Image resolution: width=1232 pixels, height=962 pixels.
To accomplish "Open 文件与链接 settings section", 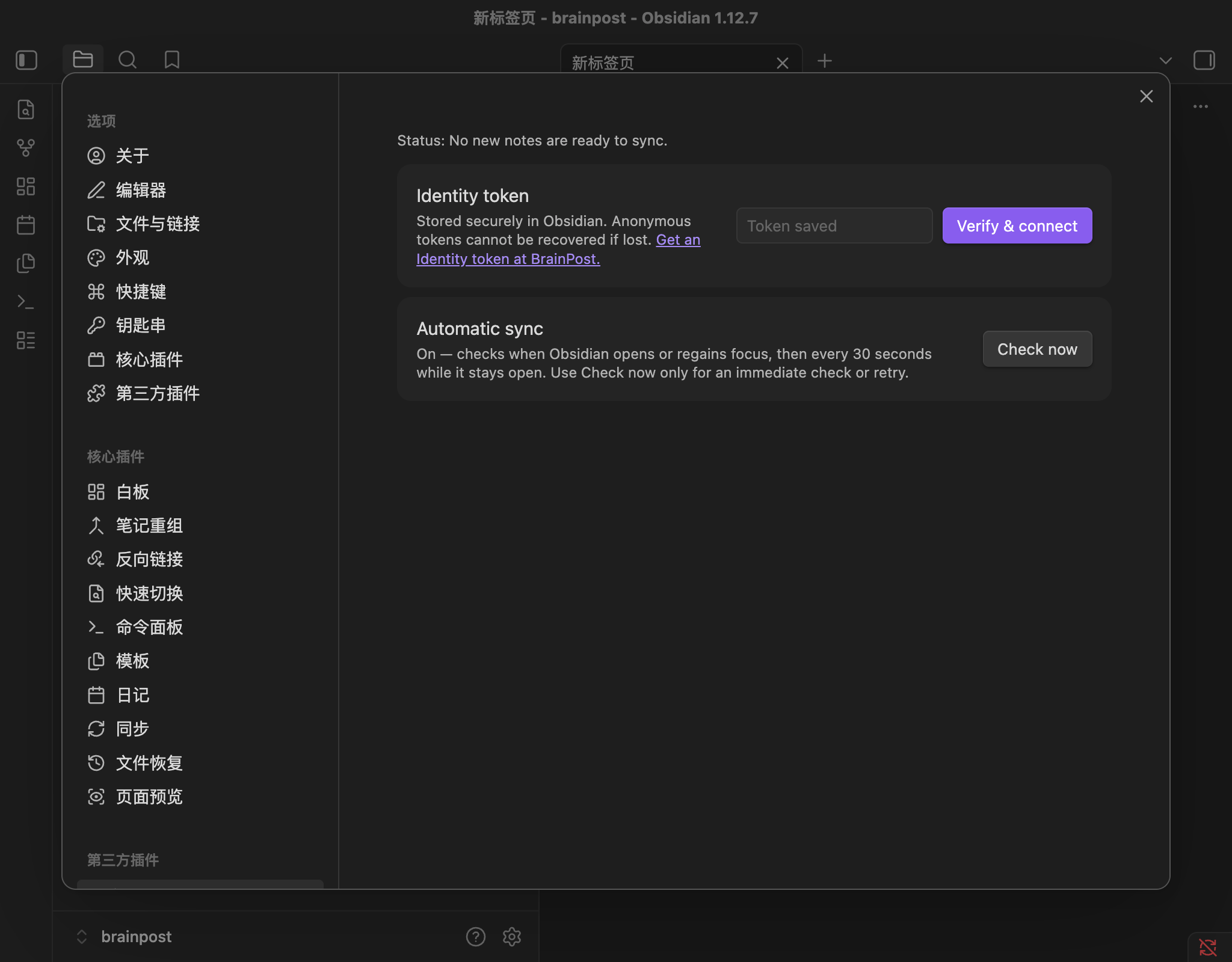I will tap(200, 224).
